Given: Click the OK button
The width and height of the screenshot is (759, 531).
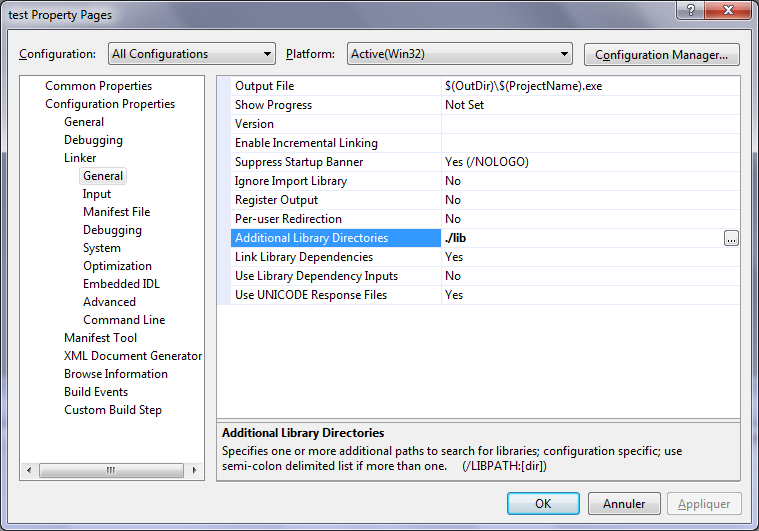Looking at the screenshot, I should click(543, 504).
